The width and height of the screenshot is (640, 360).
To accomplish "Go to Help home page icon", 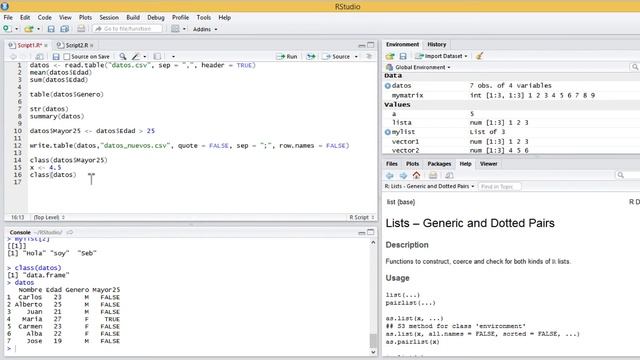I will 416,175.
